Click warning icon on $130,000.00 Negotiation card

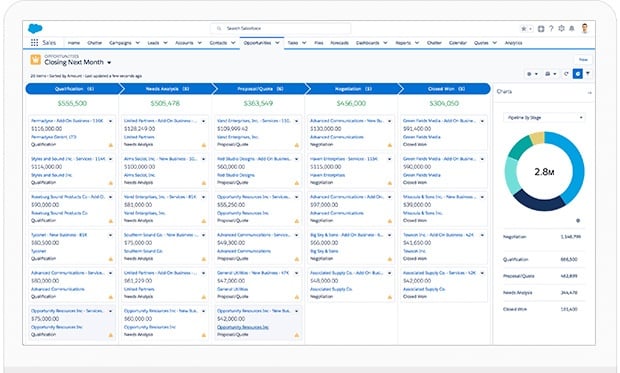(x=389, y=145)
